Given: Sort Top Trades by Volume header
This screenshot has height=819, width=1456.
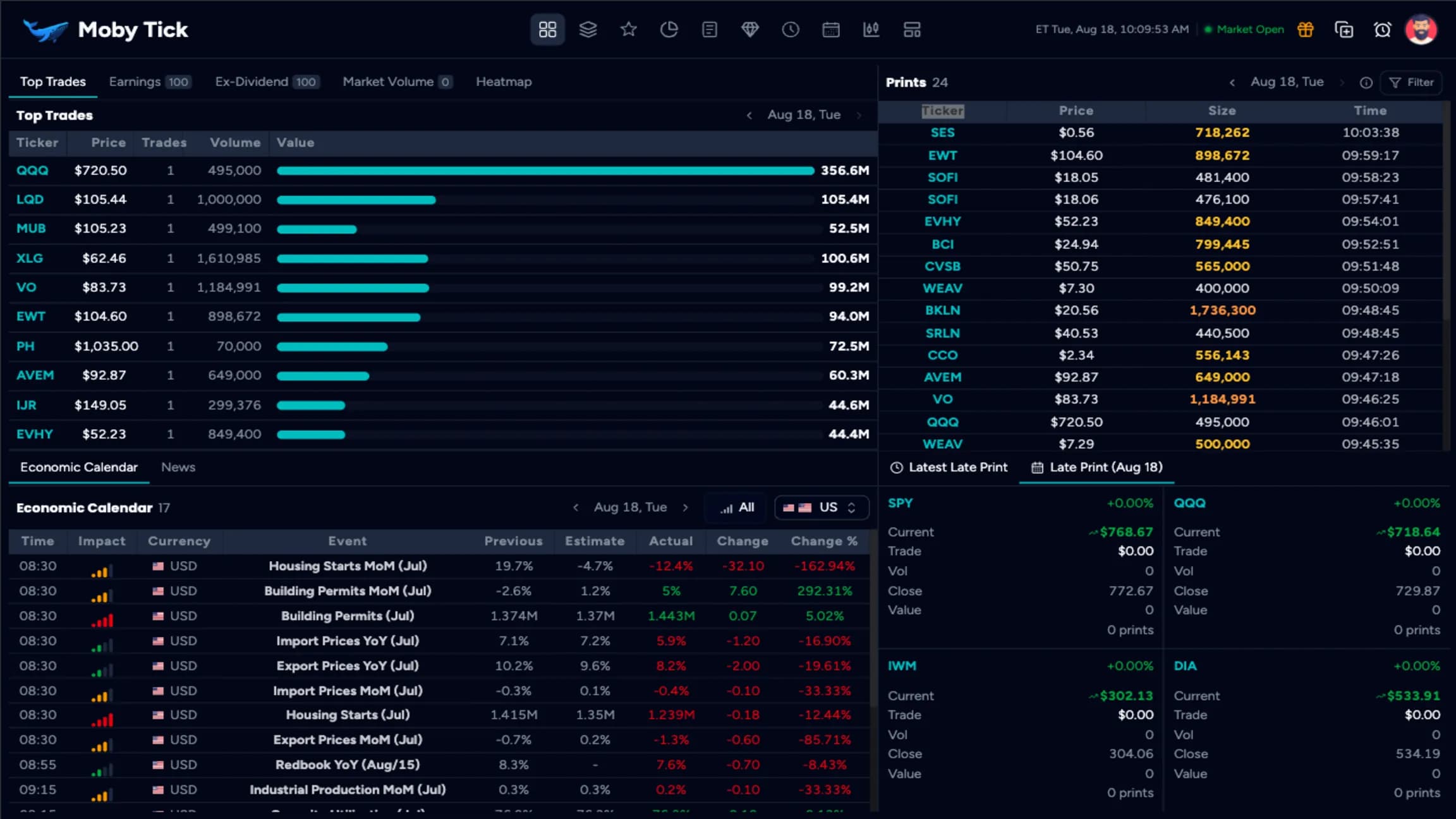Looking at the screenshot, I should point(235,143).
